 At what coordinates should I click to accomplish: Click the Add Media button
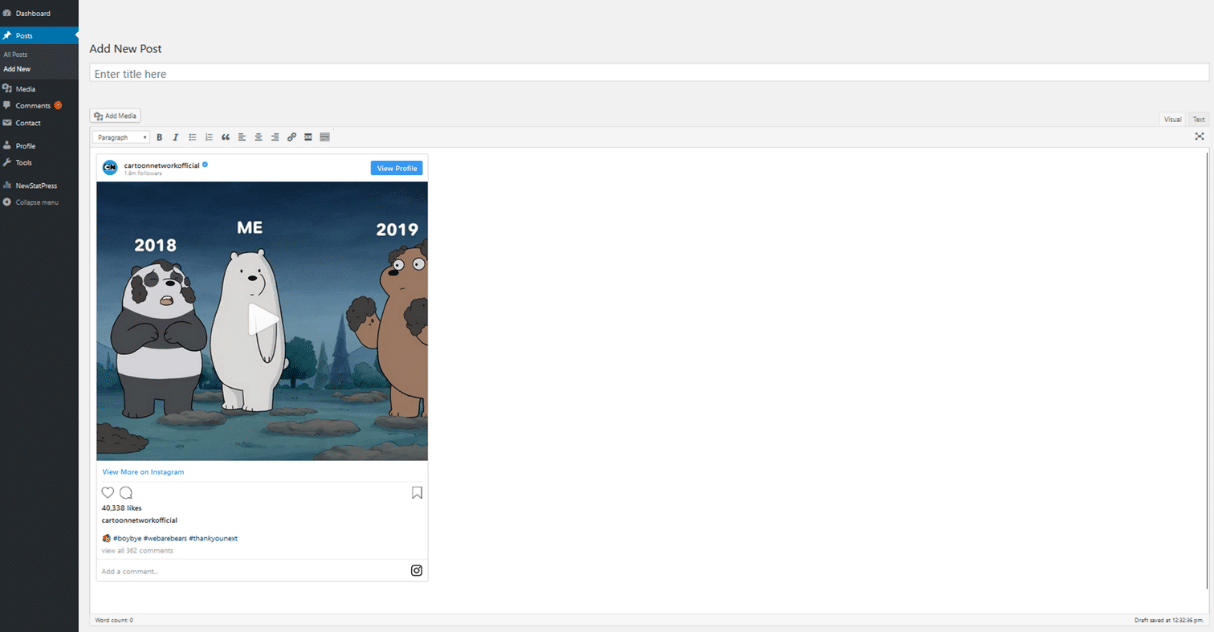pos(115,116)
